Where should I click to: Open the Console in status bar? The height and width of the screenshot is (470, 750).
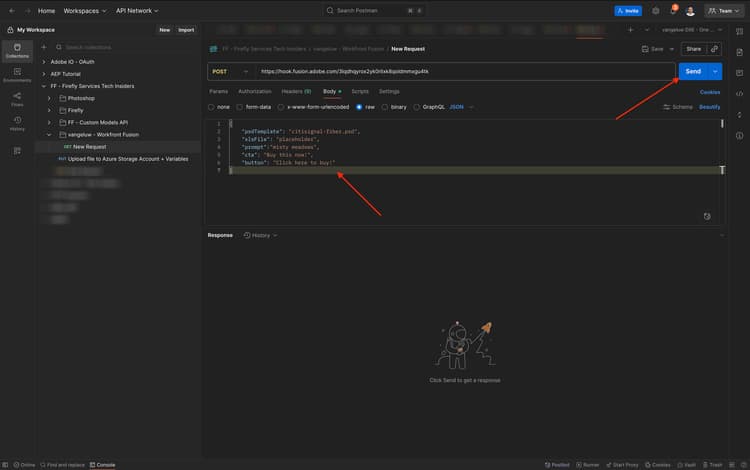[x=105, y=464]
